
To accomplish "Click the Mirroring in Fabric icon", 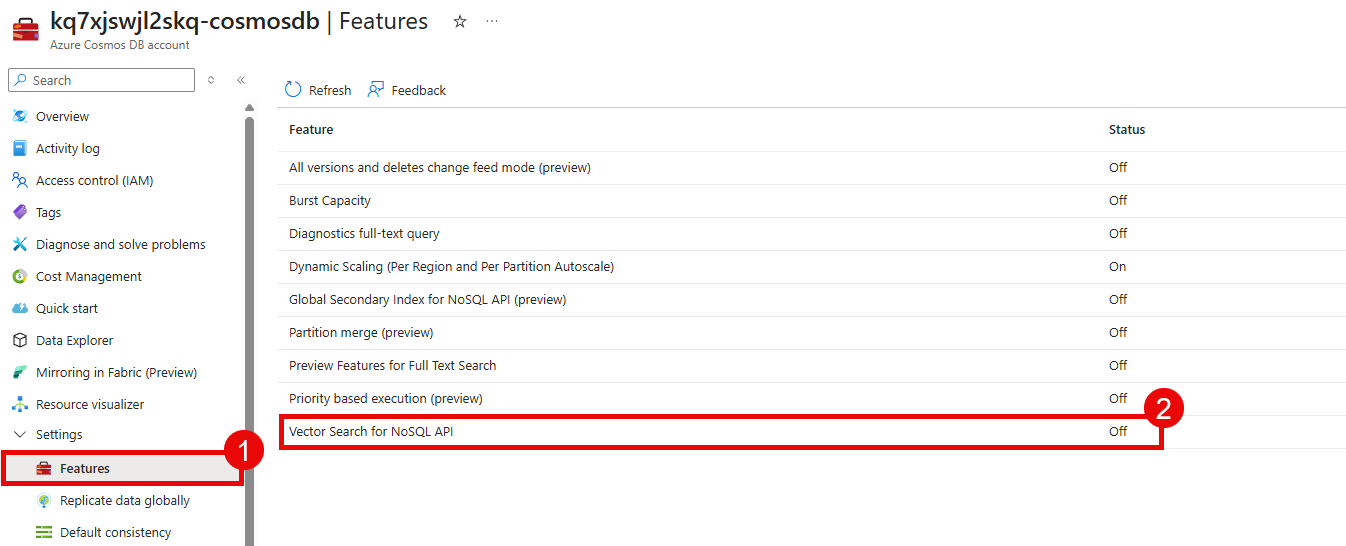I will point(19,372).
